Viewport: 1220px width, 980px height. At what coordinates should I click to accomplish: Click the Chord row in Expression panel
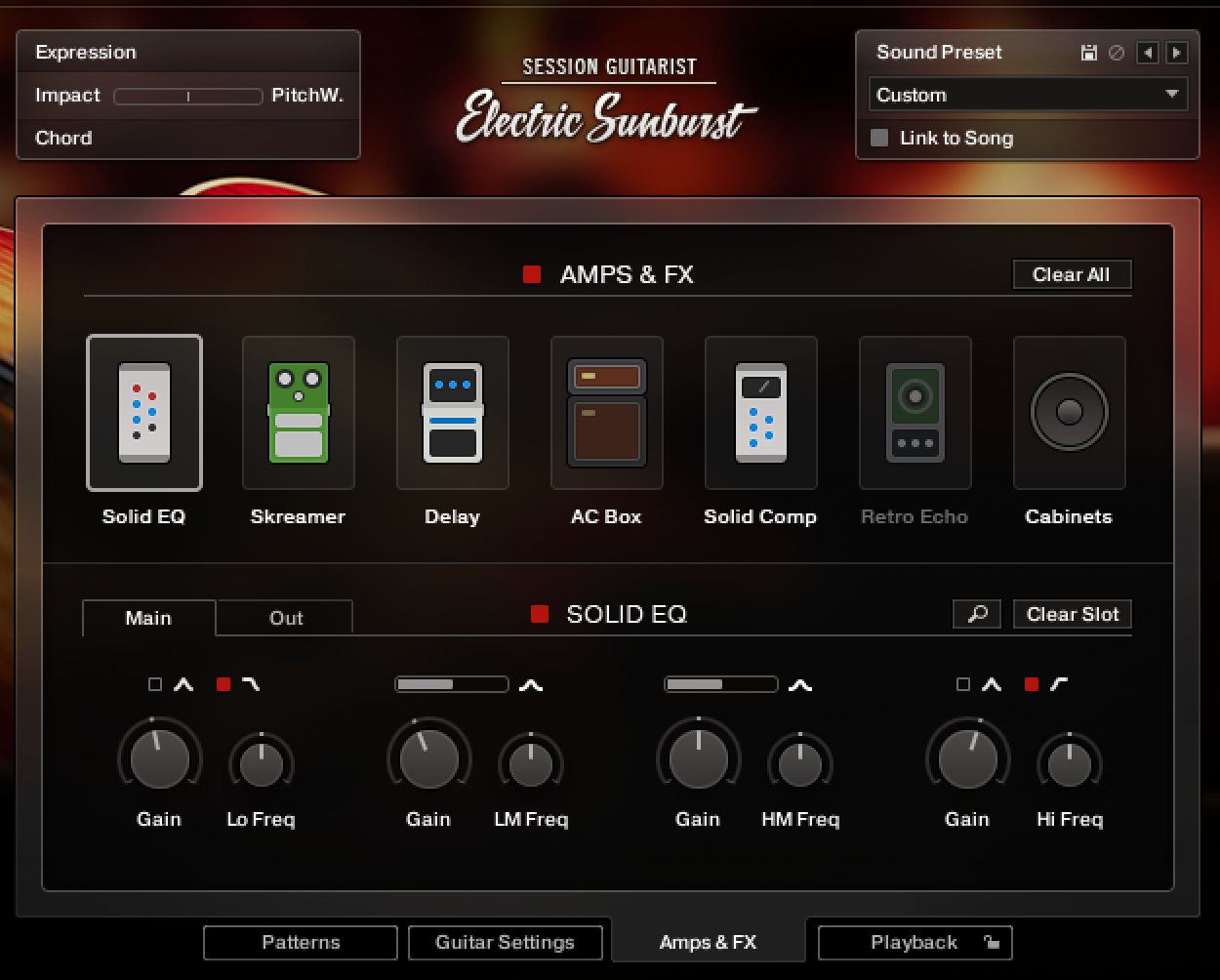(188, 138)
